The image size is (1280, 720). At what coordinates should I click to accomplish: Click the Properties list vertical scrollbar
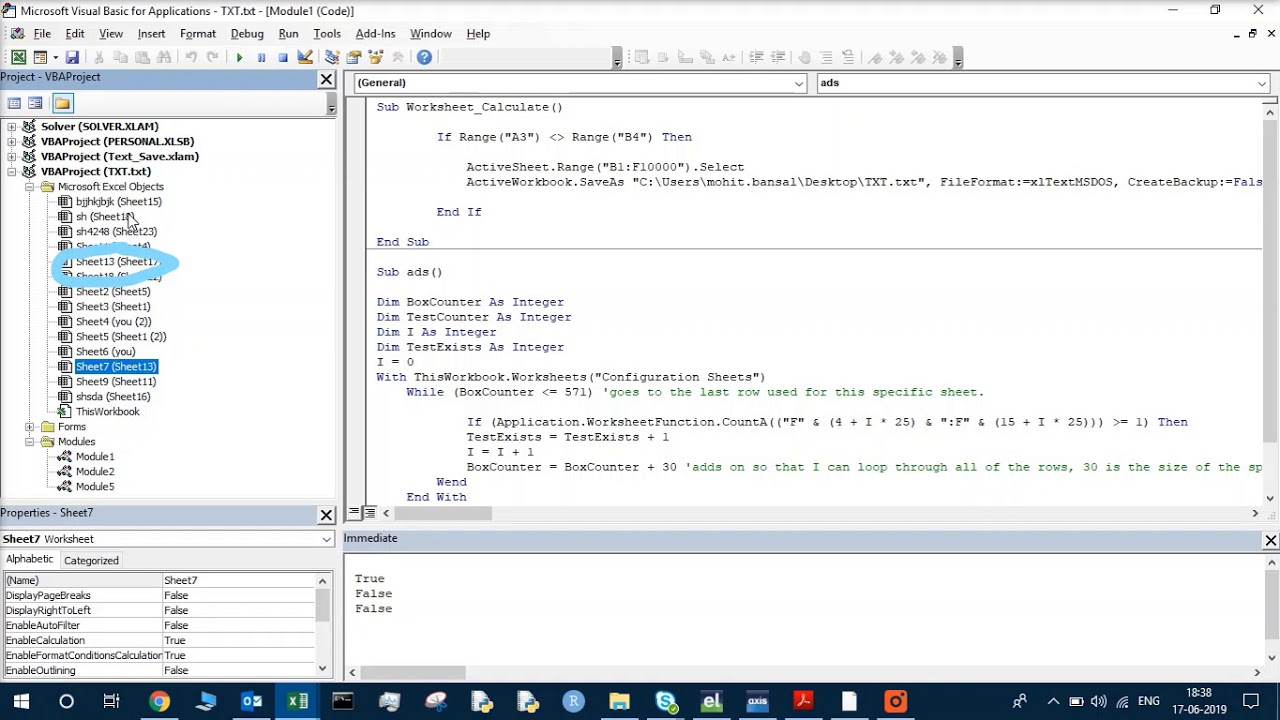pyautogui.click(x=323, y=625)
